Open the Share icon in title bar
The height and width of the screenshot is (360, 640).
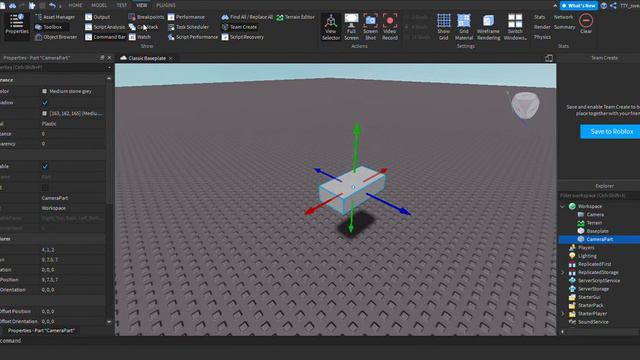click(613, 5)
